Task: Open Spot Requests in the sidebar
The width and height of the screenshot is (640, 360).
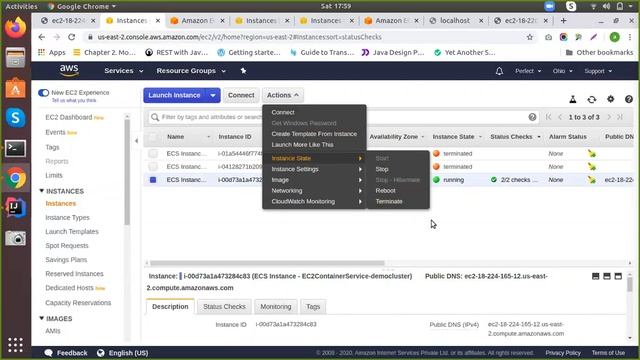Action: click(67, 246)
